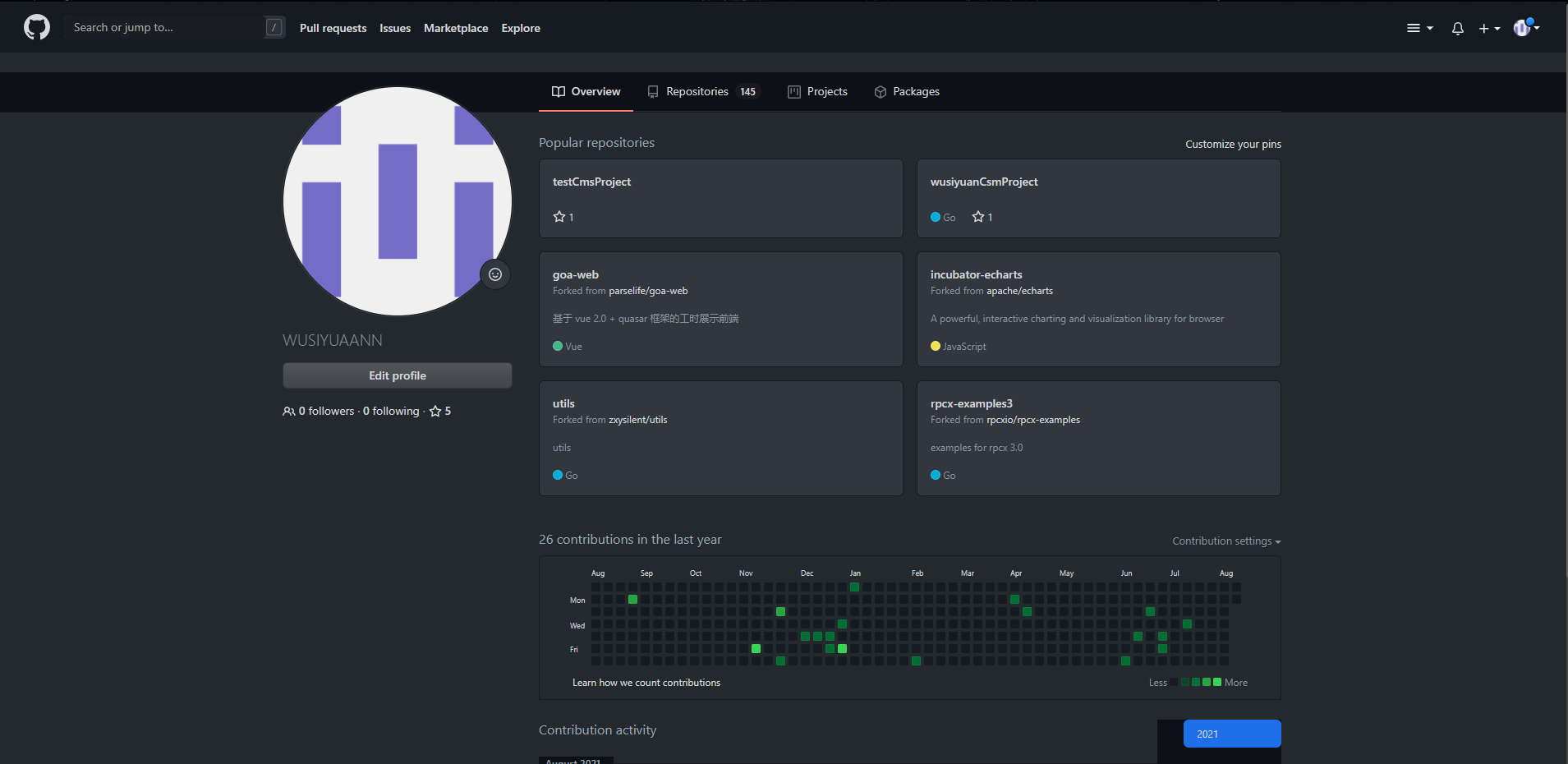Open the user avatar menu
Image resolution: width=1568 pixels, height=764 pixels.
[1526, 28]
